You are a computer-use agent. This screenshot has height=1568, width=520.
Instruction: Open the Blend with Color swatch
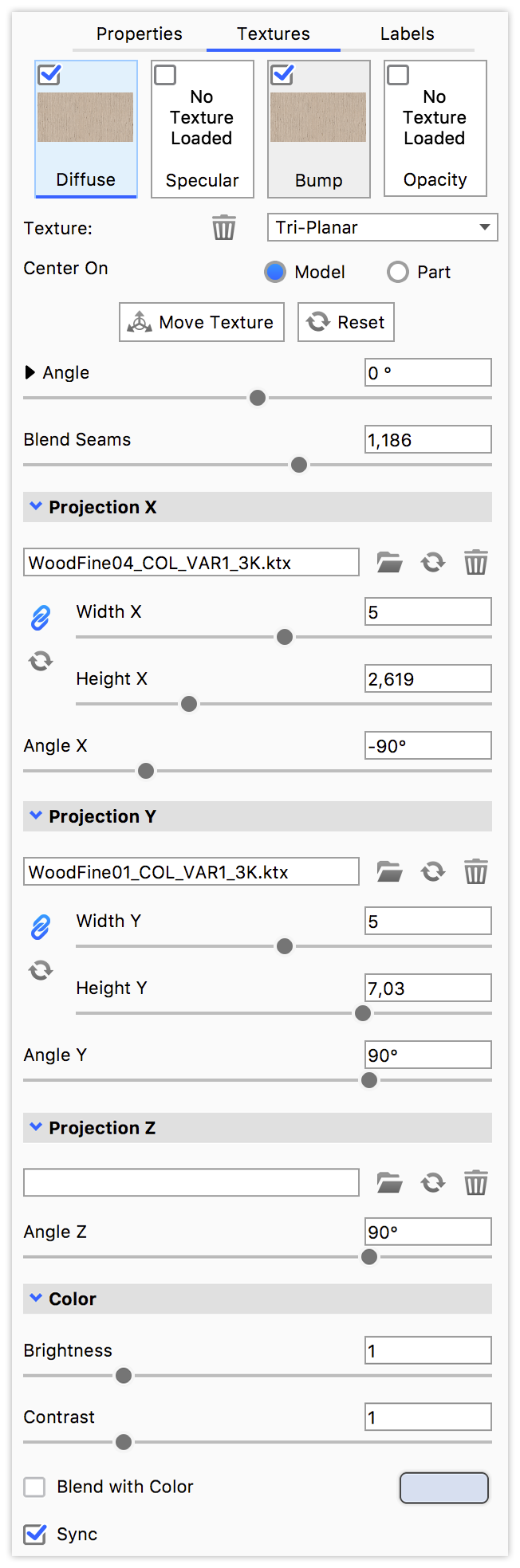click(443, 1487)
